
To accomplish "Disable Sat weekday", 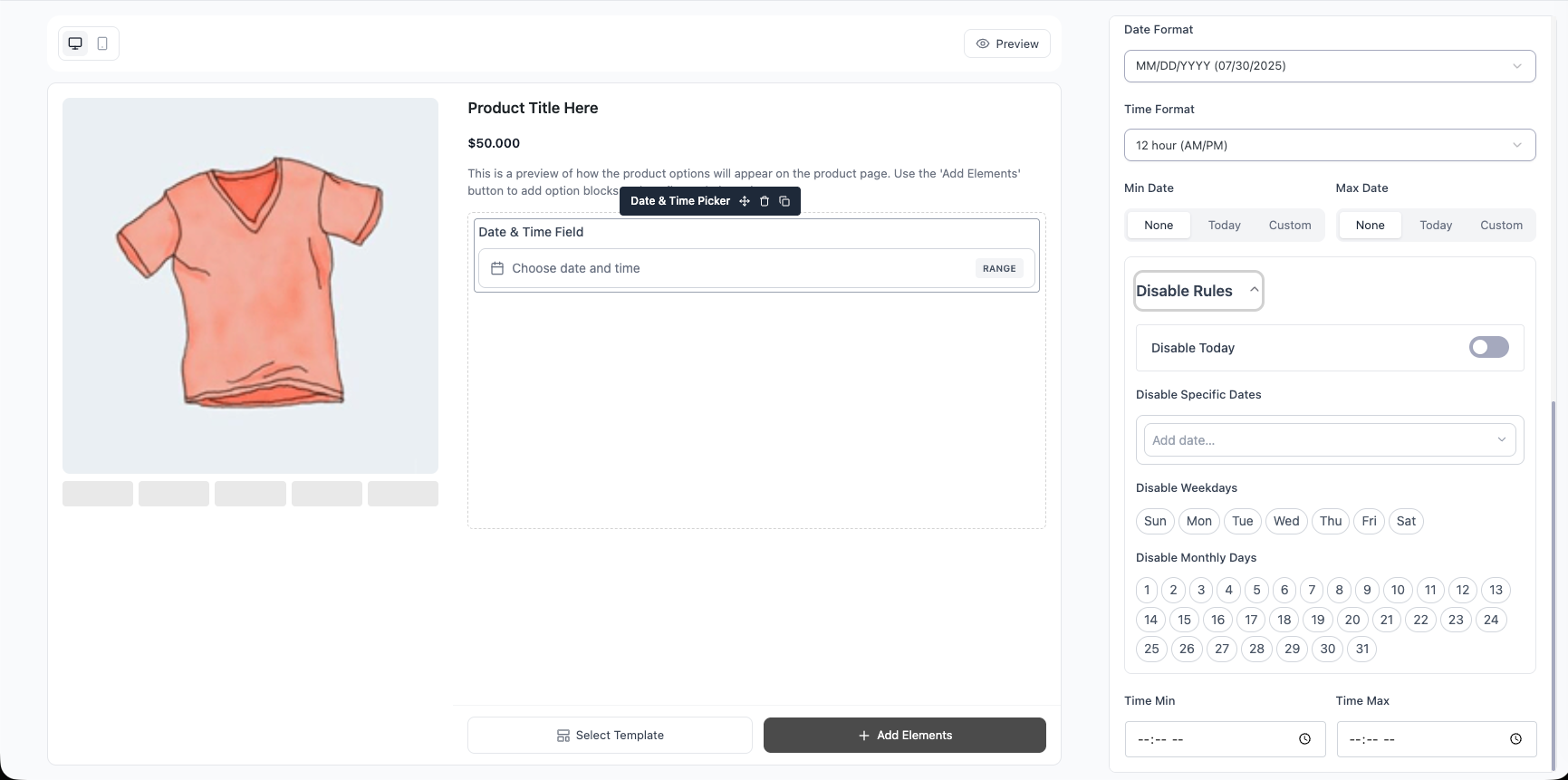I will coord(1406,521).
